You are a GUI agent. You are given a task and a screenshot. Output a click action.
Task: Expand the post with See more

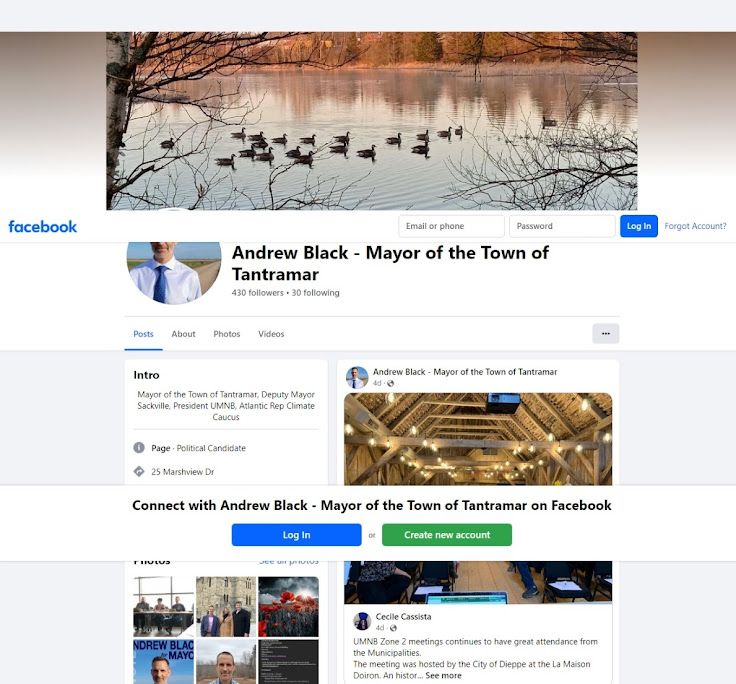pos(443,676)
